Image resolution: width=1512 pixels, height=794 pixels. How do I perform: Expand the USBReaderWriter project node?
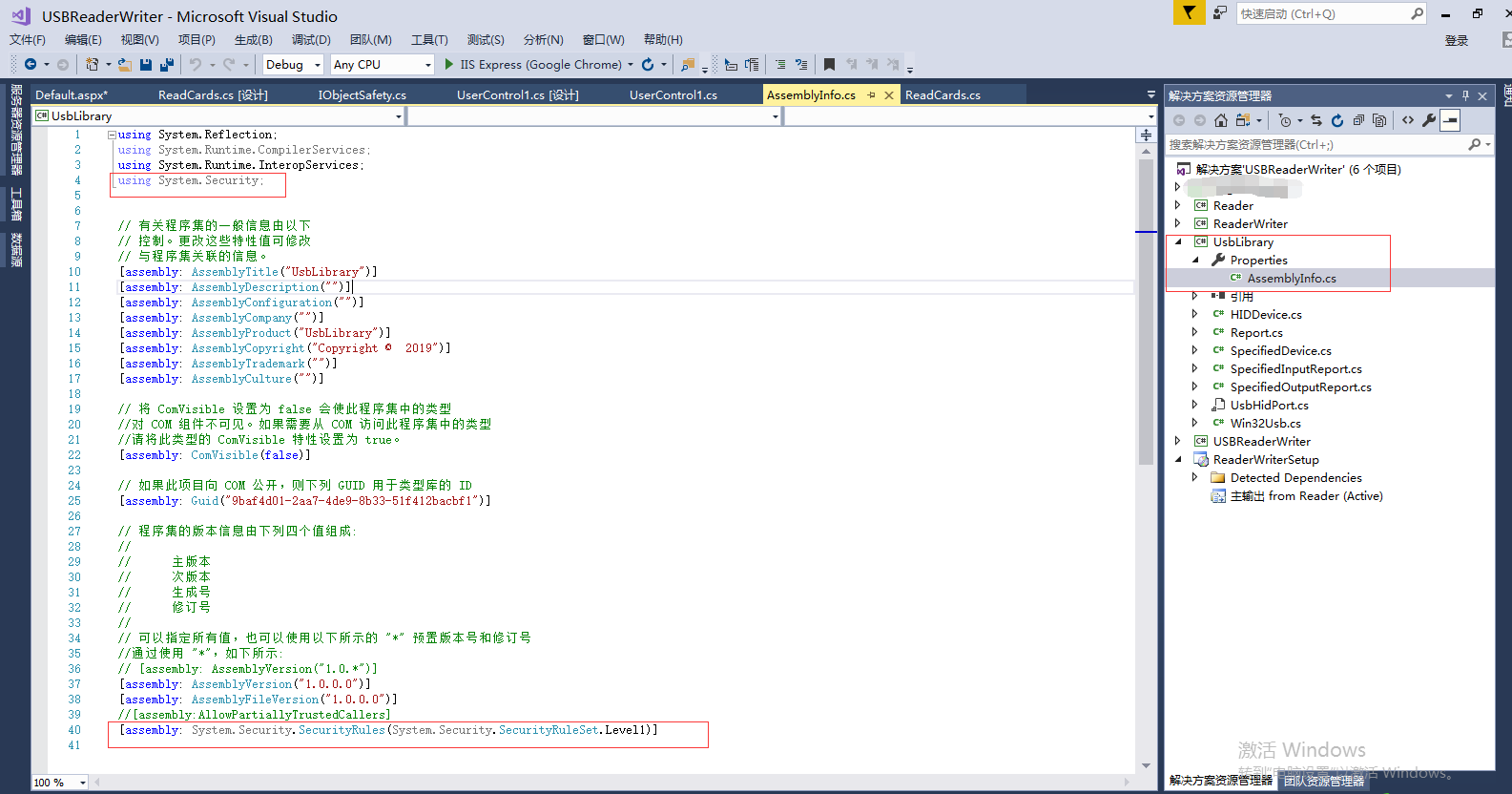point(1178,441)
